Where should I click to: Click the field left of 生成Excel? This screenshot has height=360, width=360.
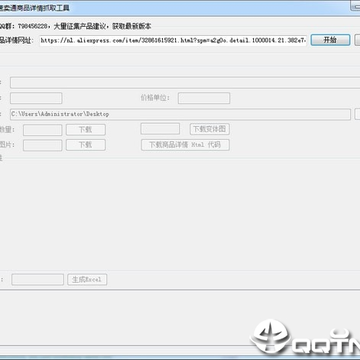click(x=38, y=279)
